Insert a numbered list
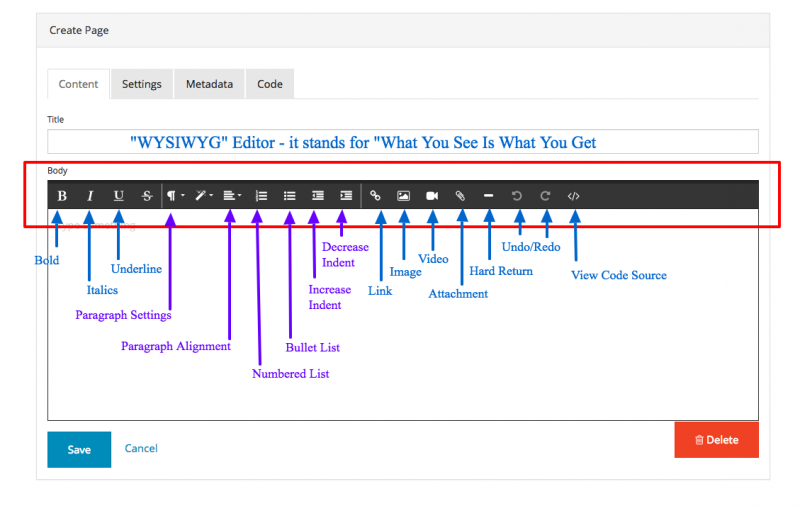 pos(261,196)
